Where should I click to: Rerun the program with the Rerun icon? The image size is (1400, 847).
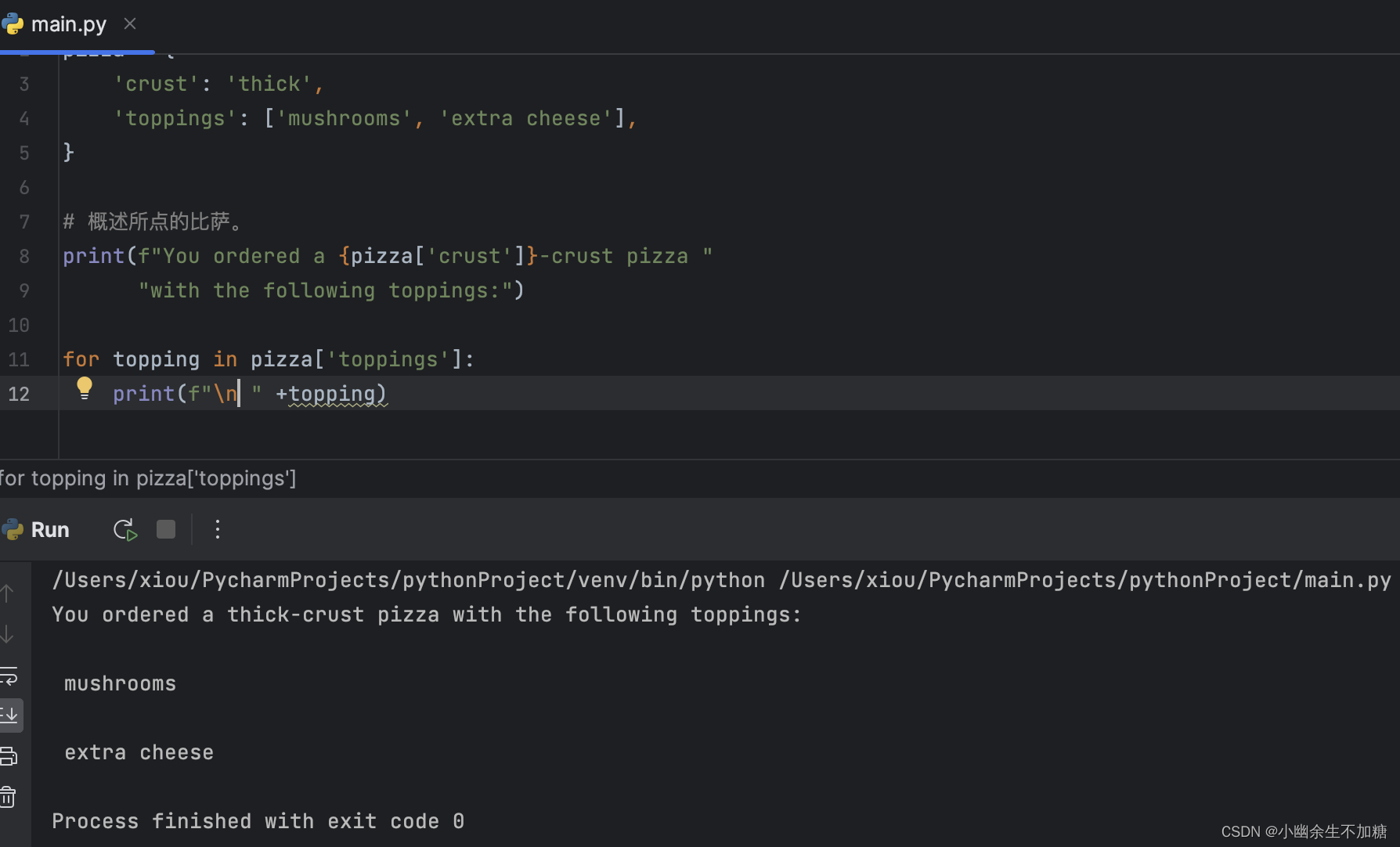(125, 530)
